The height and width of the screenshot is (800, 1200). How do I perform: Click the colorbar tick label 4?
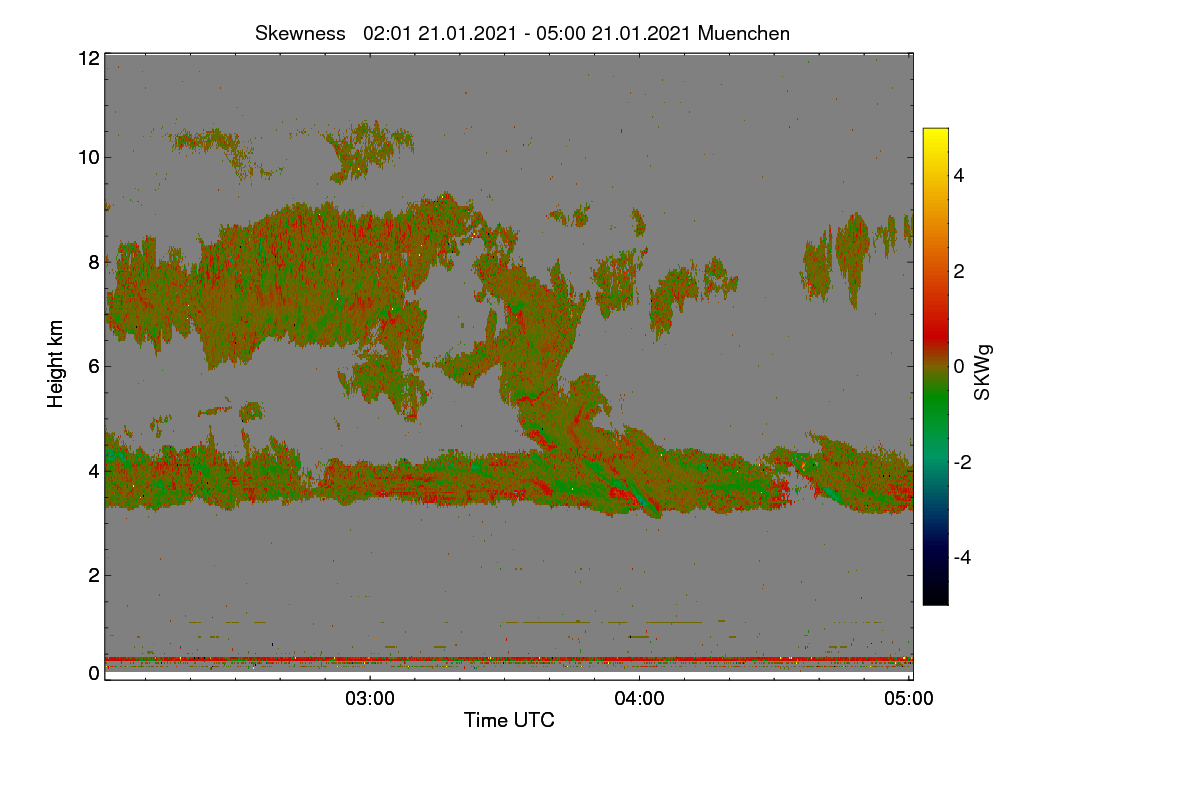[x=959, y=175]
